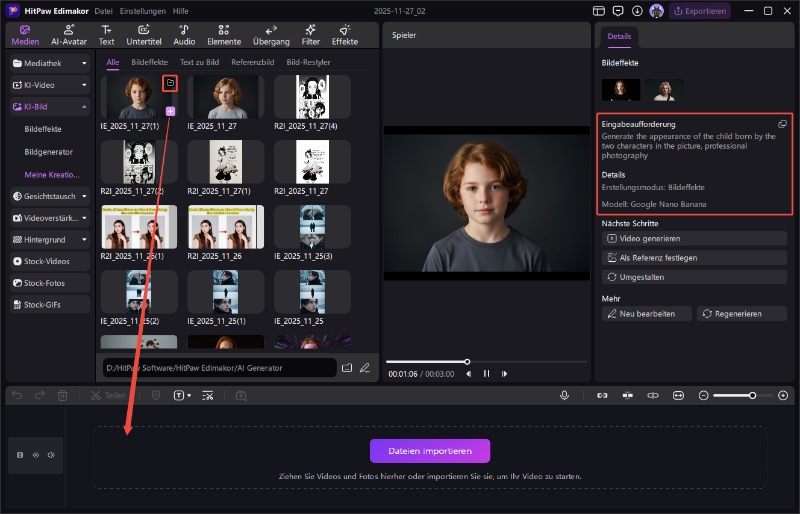Click the purple plus on first thumbnail

pyautogui.click(x=171, y=111)
